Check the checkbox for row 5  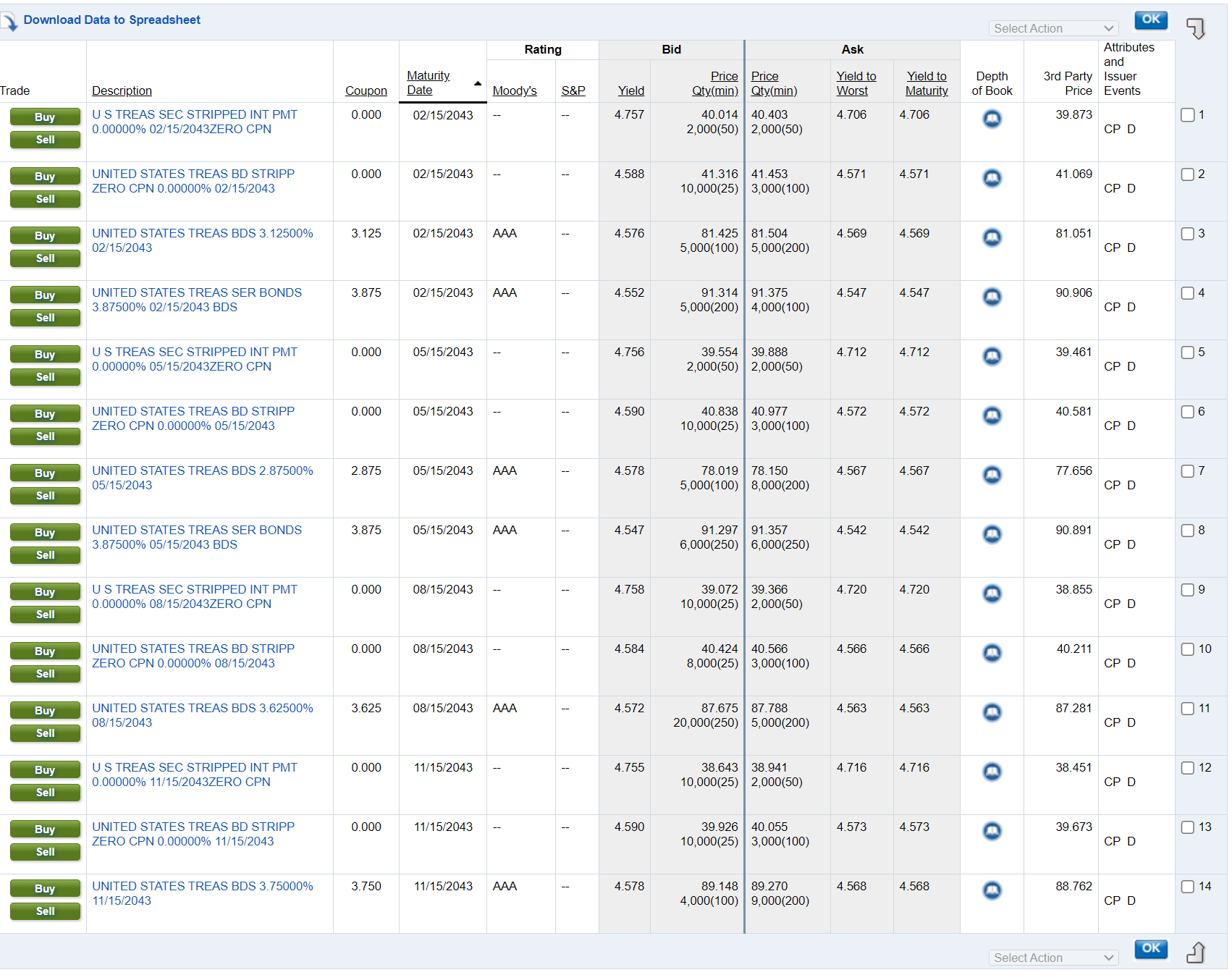pyautogui.click(x=1188, y=353)
